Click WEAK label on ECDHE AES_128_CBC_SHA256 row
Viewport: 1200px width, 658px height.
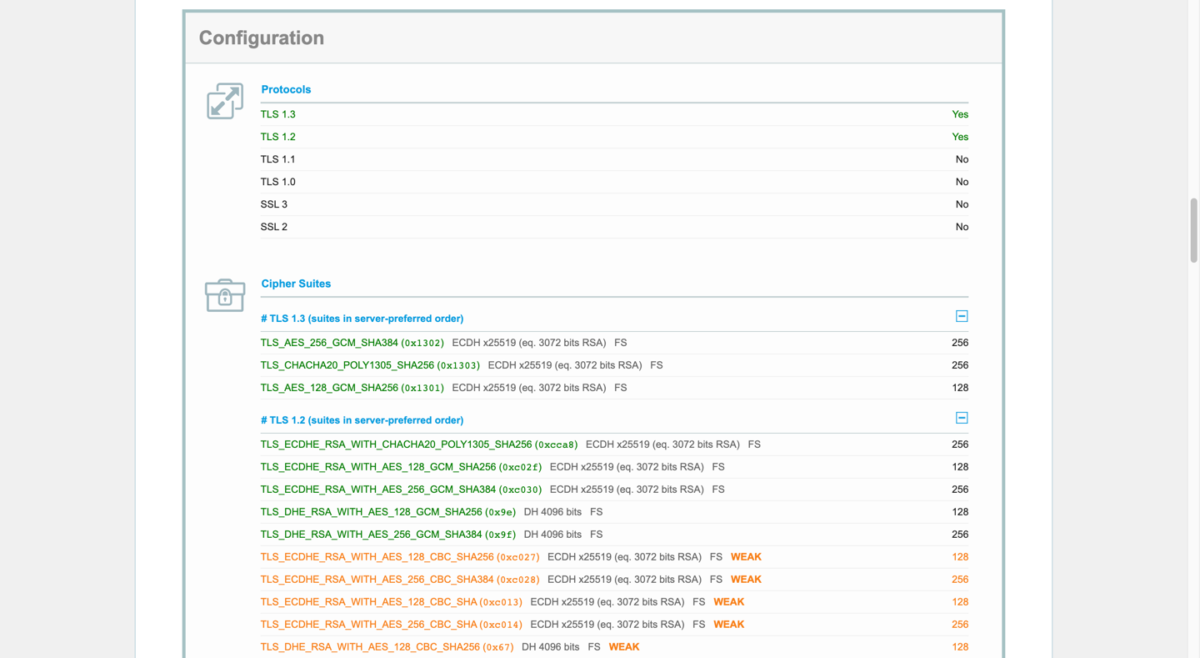coord(746,557)
